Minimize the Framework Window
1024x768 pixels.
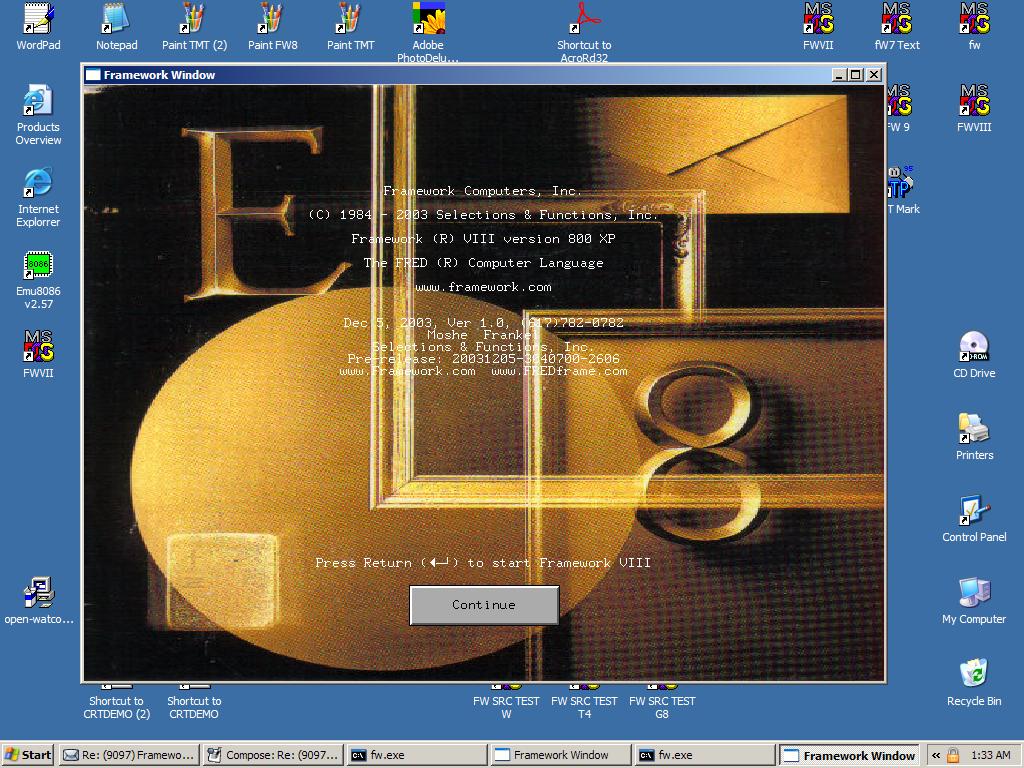[x=840, y=75]
